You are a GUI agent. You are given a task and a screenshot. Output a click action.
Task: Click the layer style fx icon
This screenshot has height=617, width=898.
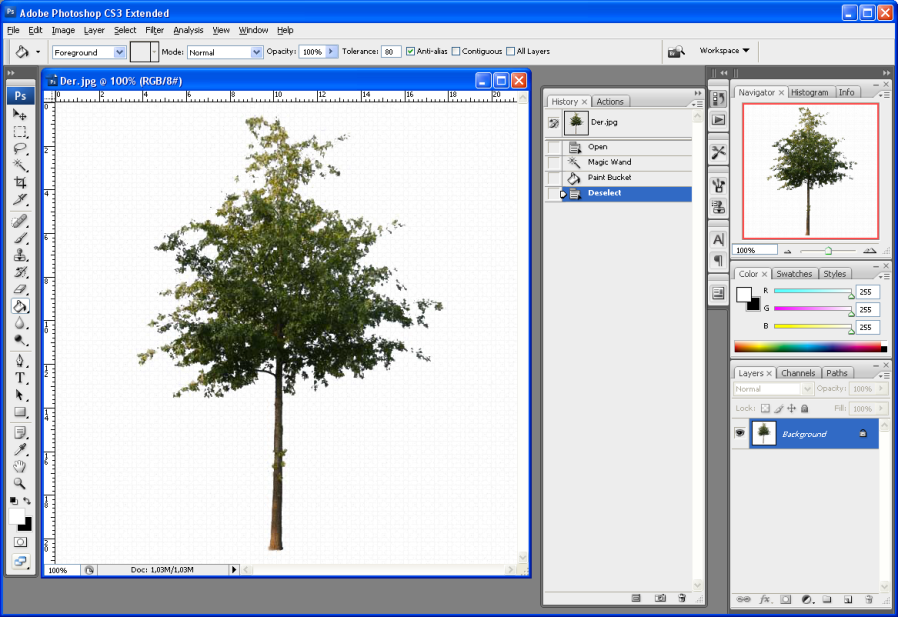(765, 599)
